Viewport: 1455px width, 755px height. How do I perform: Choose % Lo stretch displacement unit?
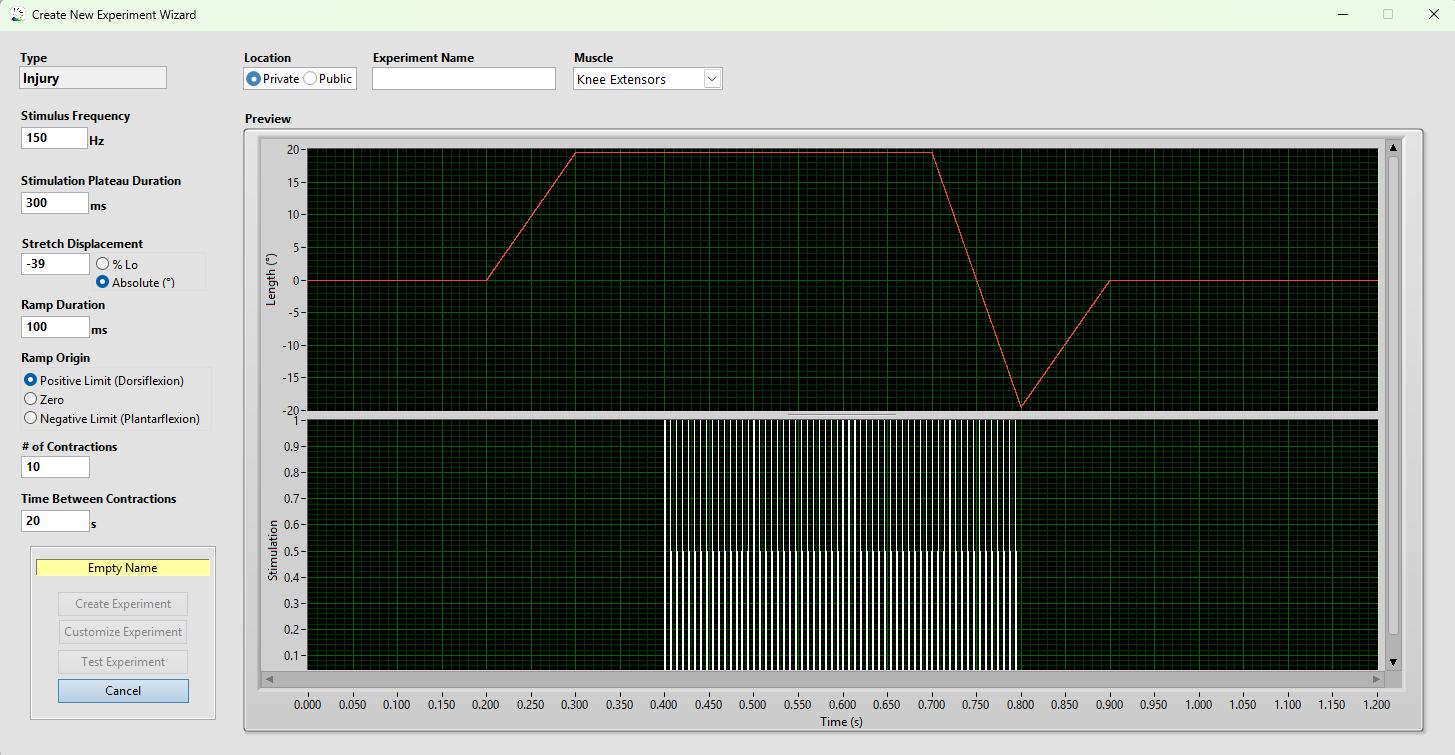coord(102,264)
